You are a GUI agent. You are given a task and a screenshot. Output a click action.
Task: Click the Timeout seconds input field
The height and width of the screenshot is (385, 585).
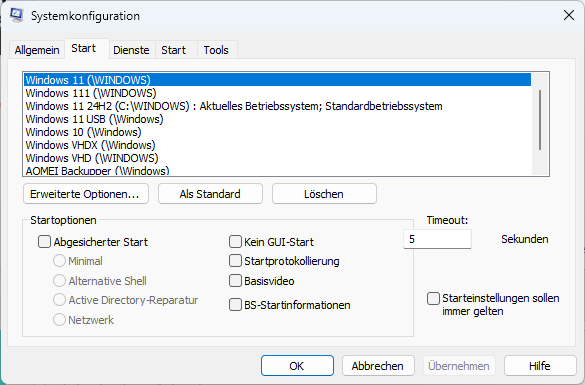click(437, 239)
